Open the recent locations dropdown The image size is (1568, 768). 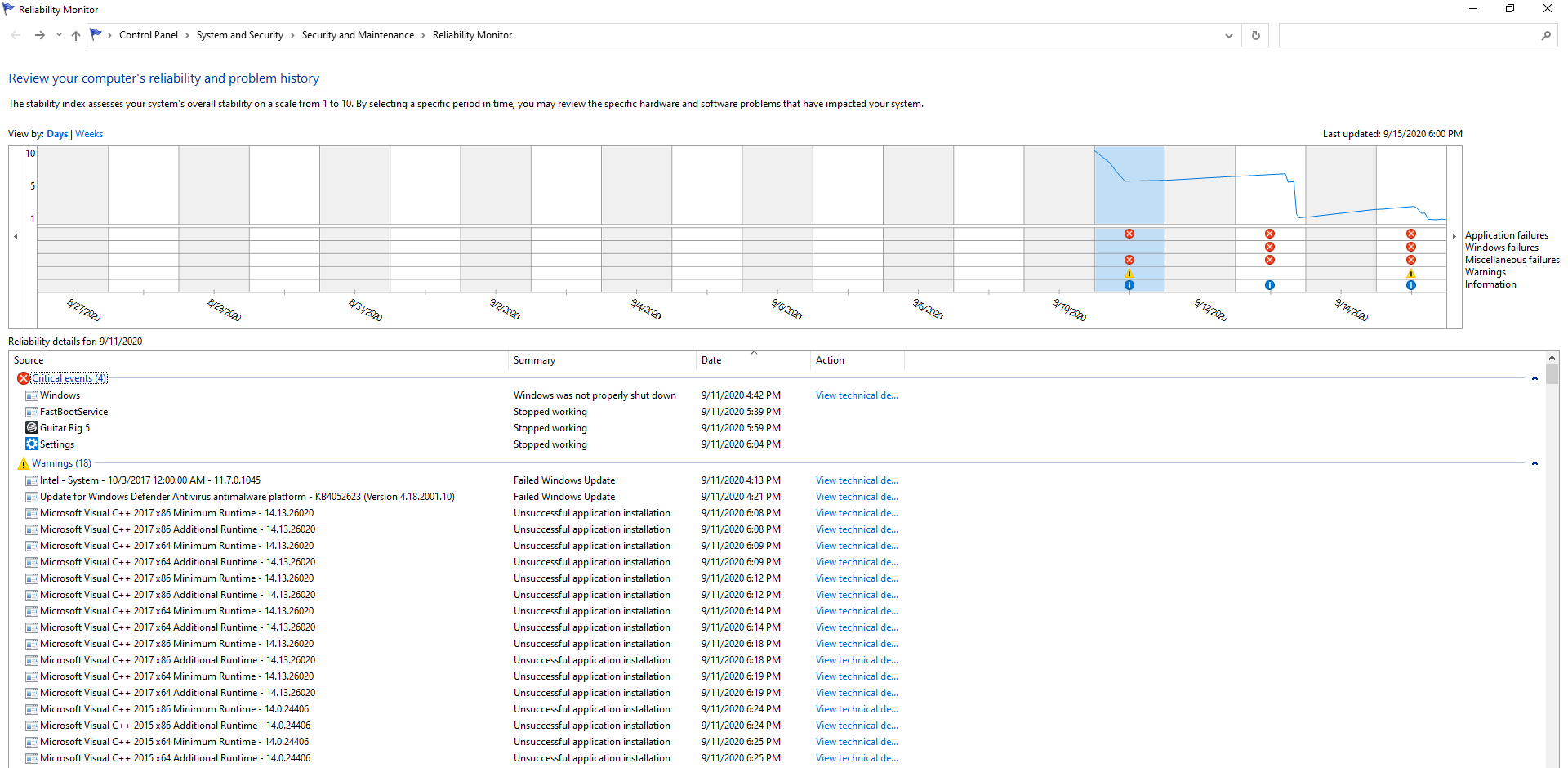tap(59, 35)
